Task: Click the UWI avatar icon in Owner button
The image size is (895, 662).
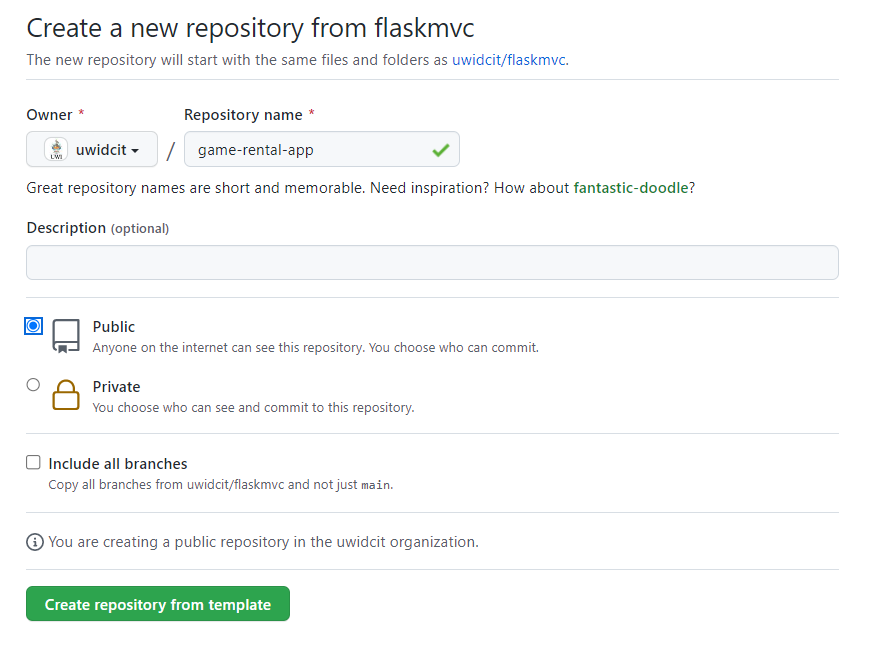Action: point(57,150)
